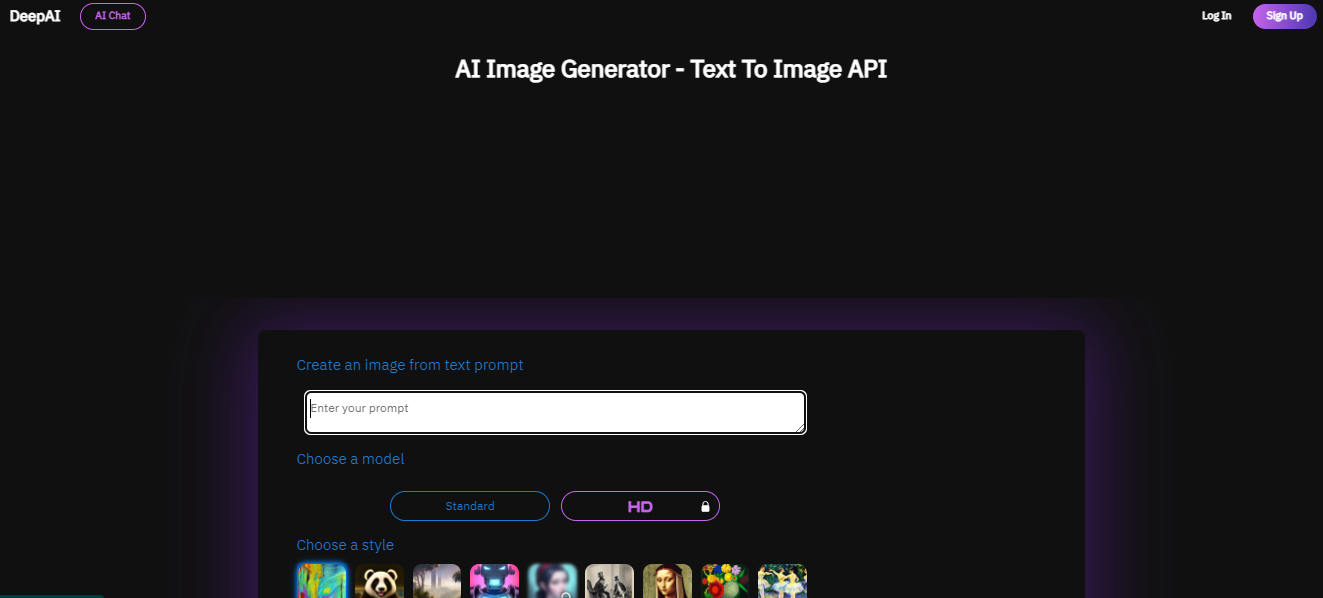This screenshot has width=1323, height=598.
Task: Click the prompt box resize handle
Action: pos(798,426)
